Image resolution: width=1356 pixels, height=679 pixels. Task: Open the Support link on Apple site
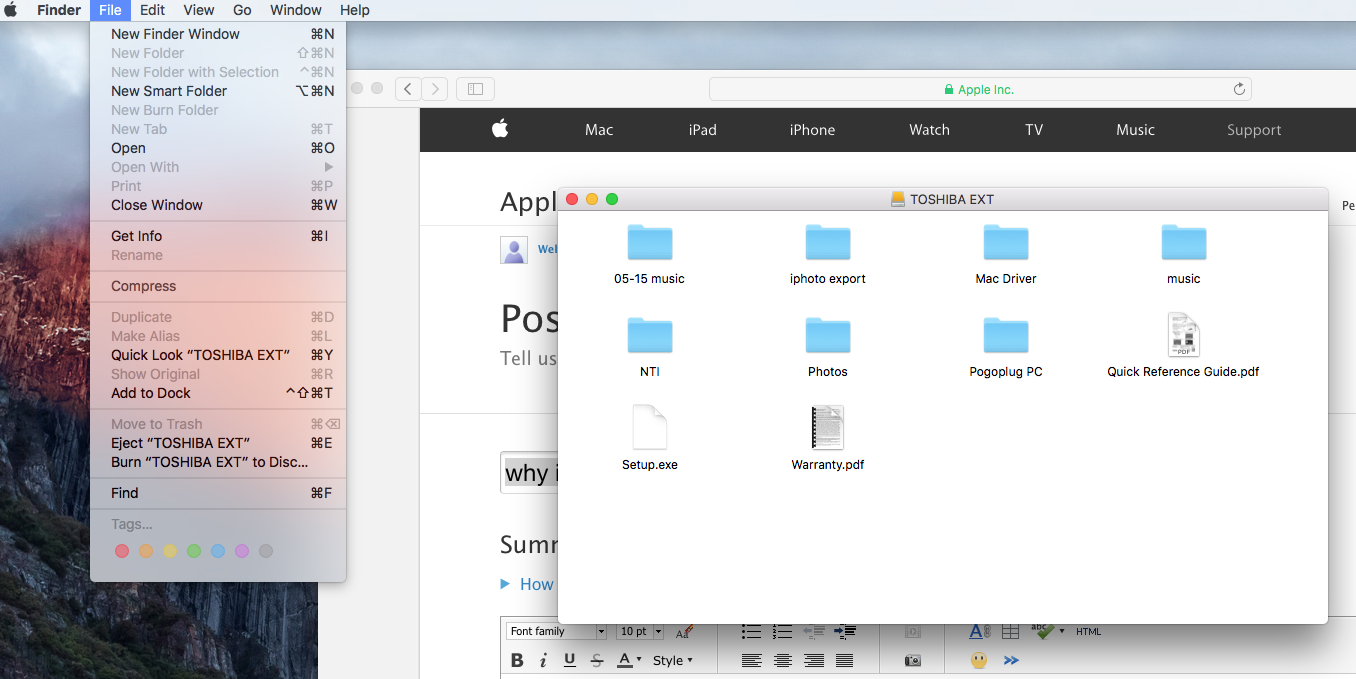[x=1254, y=130]
